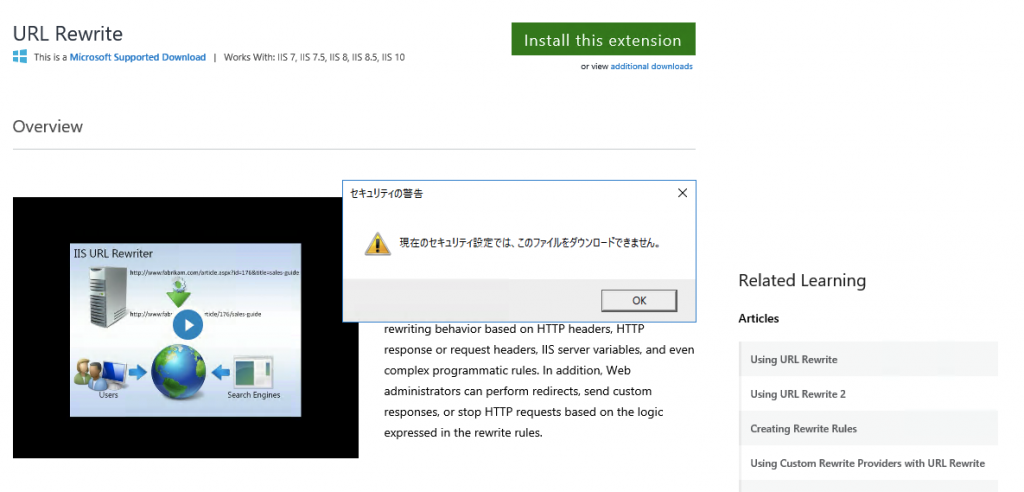Click the Articles subheading
The image size is (1024, 492).
point(759,319)
